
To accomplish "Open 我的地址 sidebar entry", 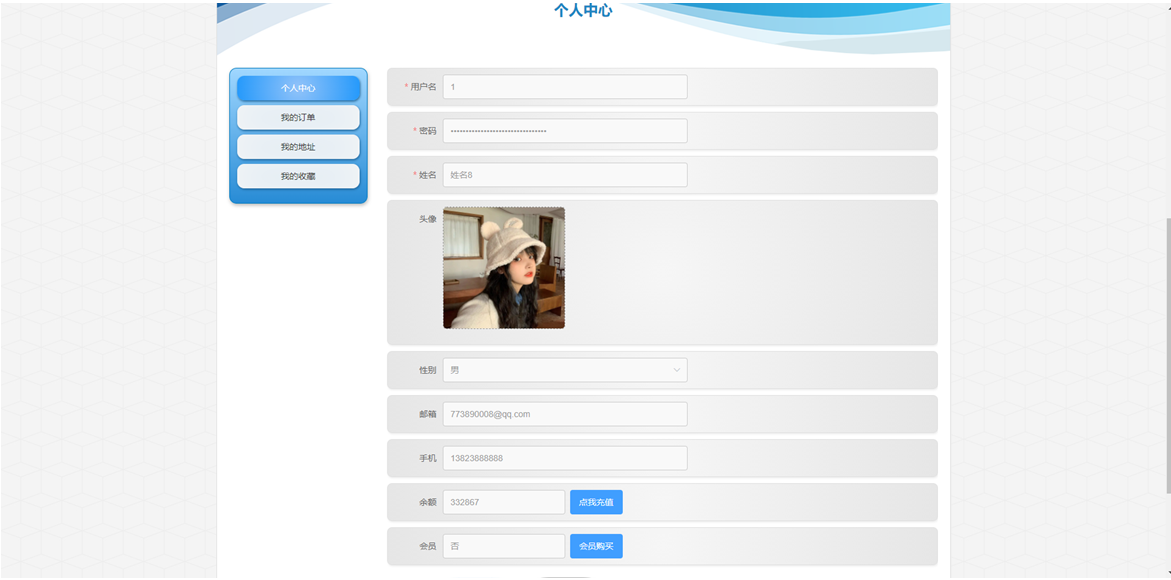I will tap(298, 147).
